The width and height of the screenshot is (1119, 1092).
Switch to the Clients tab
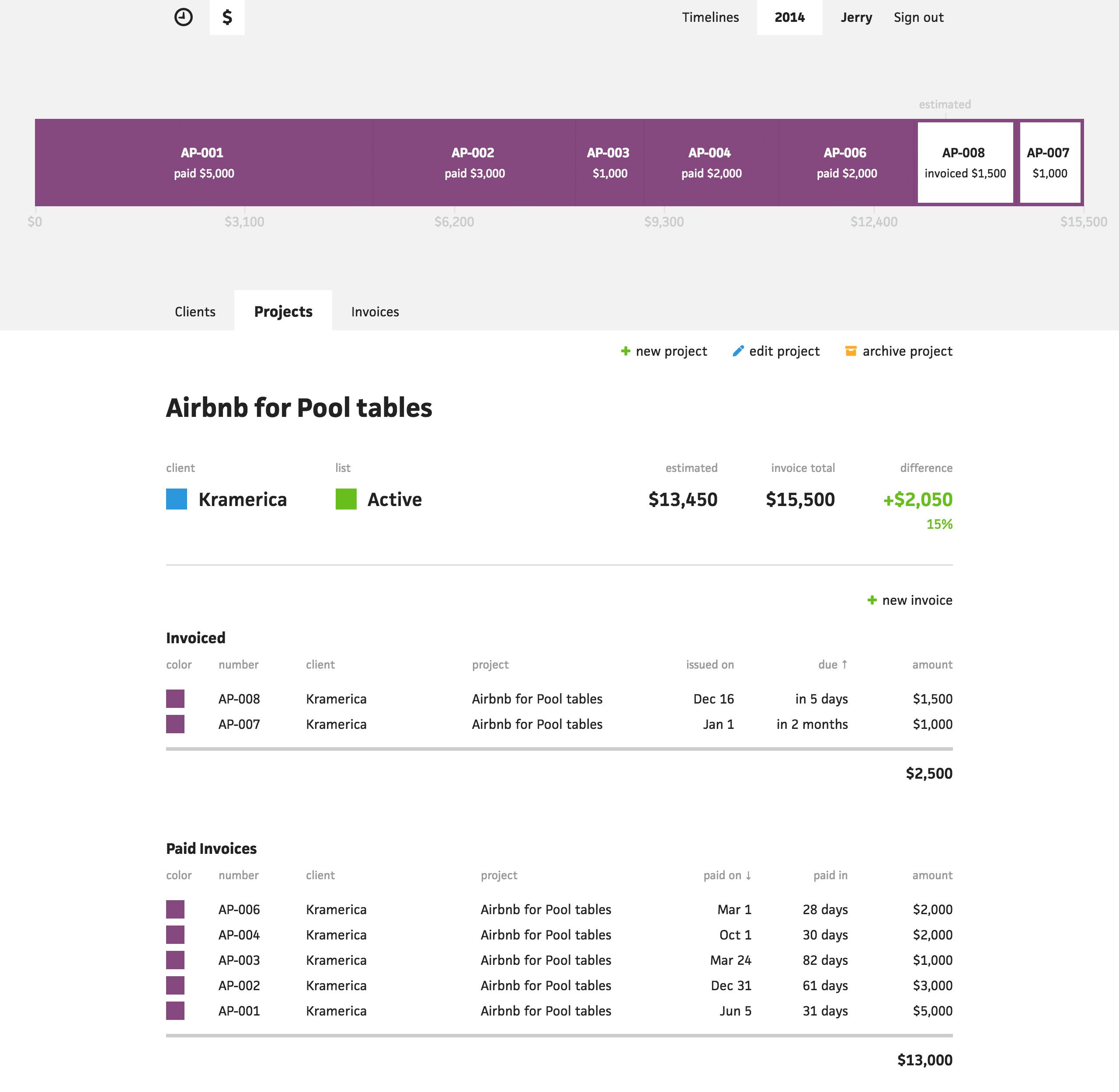tap(195, 312)
